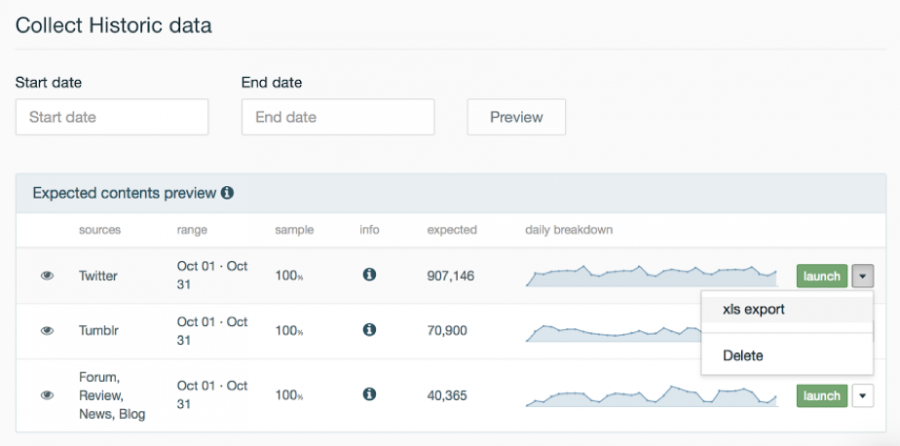The image size is (900, 446).
Task: Select xls export from the menu
Action: (754, 310)
